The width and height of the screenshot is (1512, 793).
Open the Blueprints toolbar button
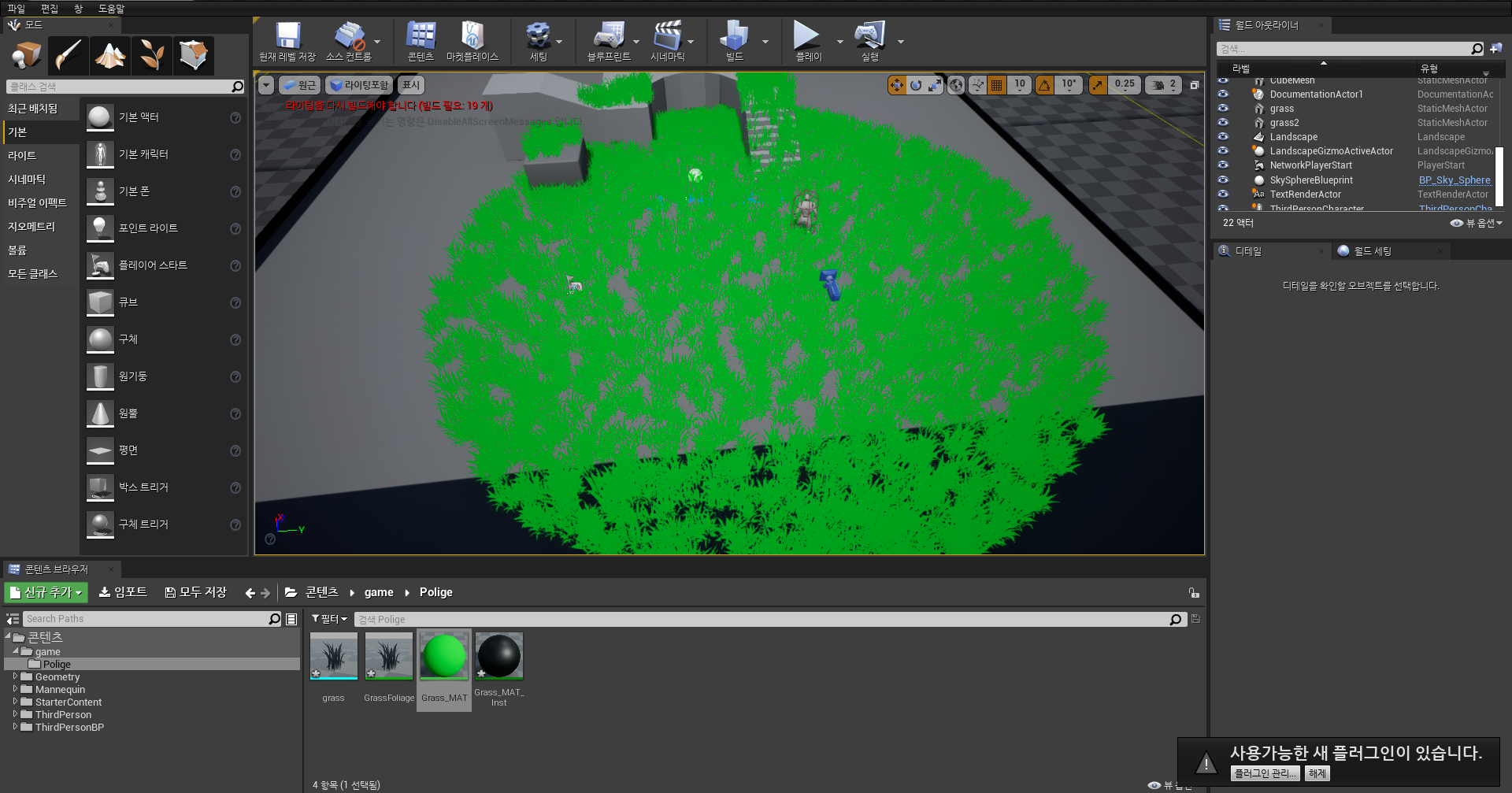609,42
